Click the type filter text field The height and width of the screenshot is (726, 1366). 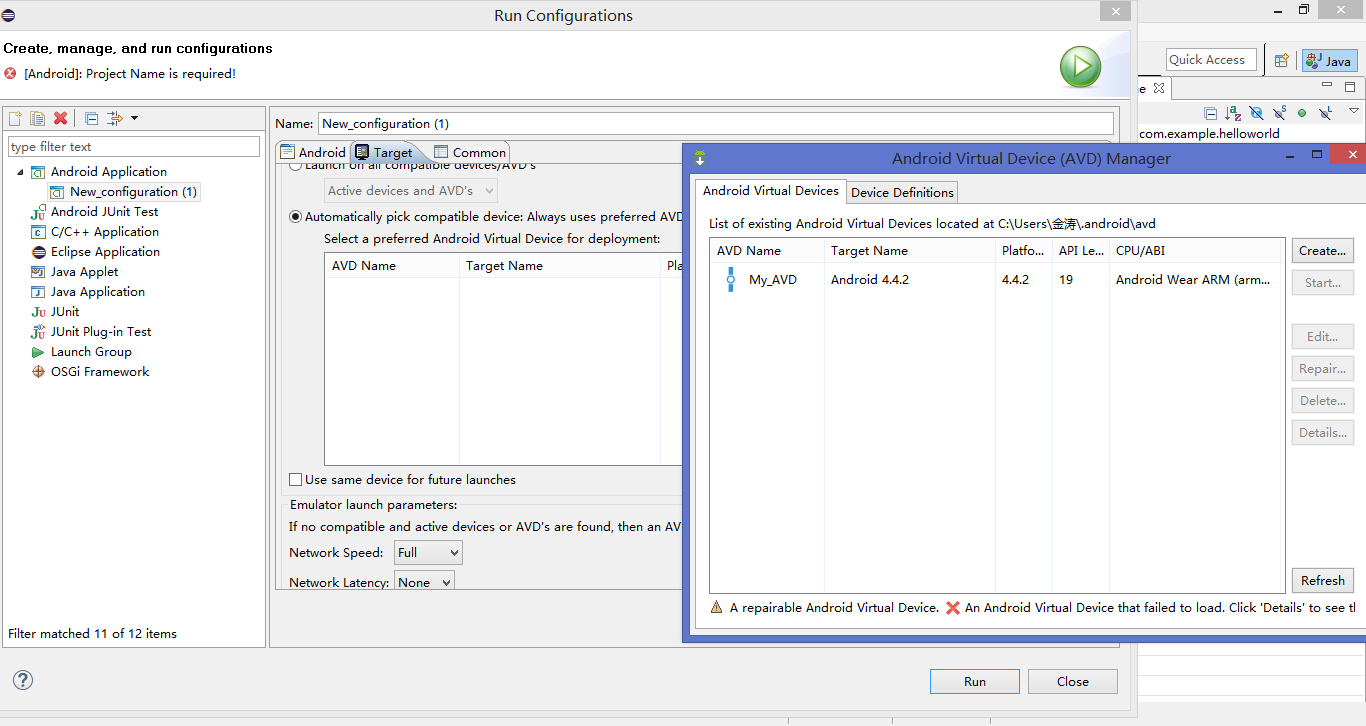point(133,147)
